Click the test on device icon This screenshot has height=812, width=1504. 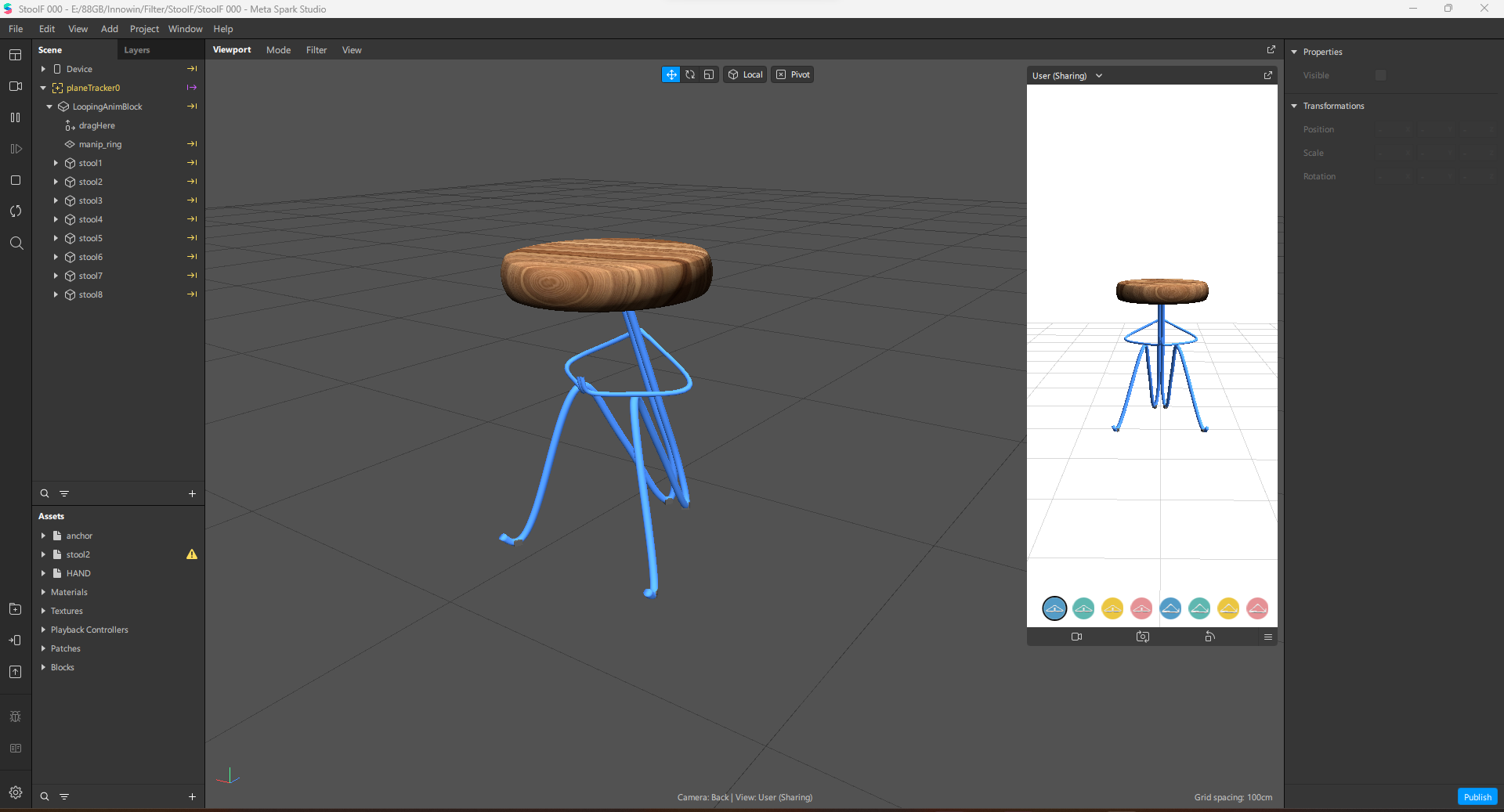(x=15, y=641)
